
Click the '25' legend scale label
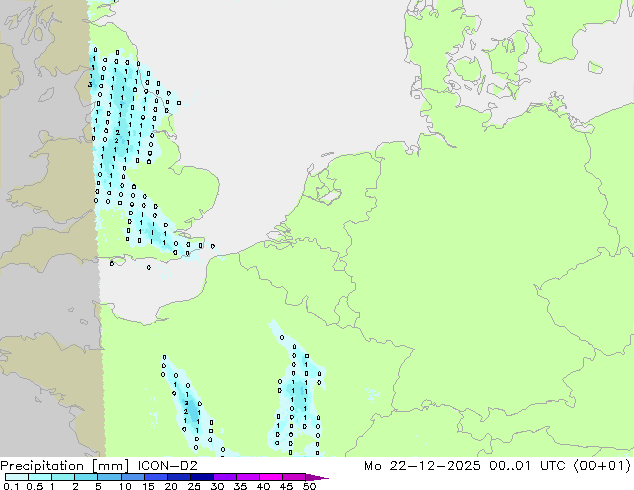(x=194, y=486)
